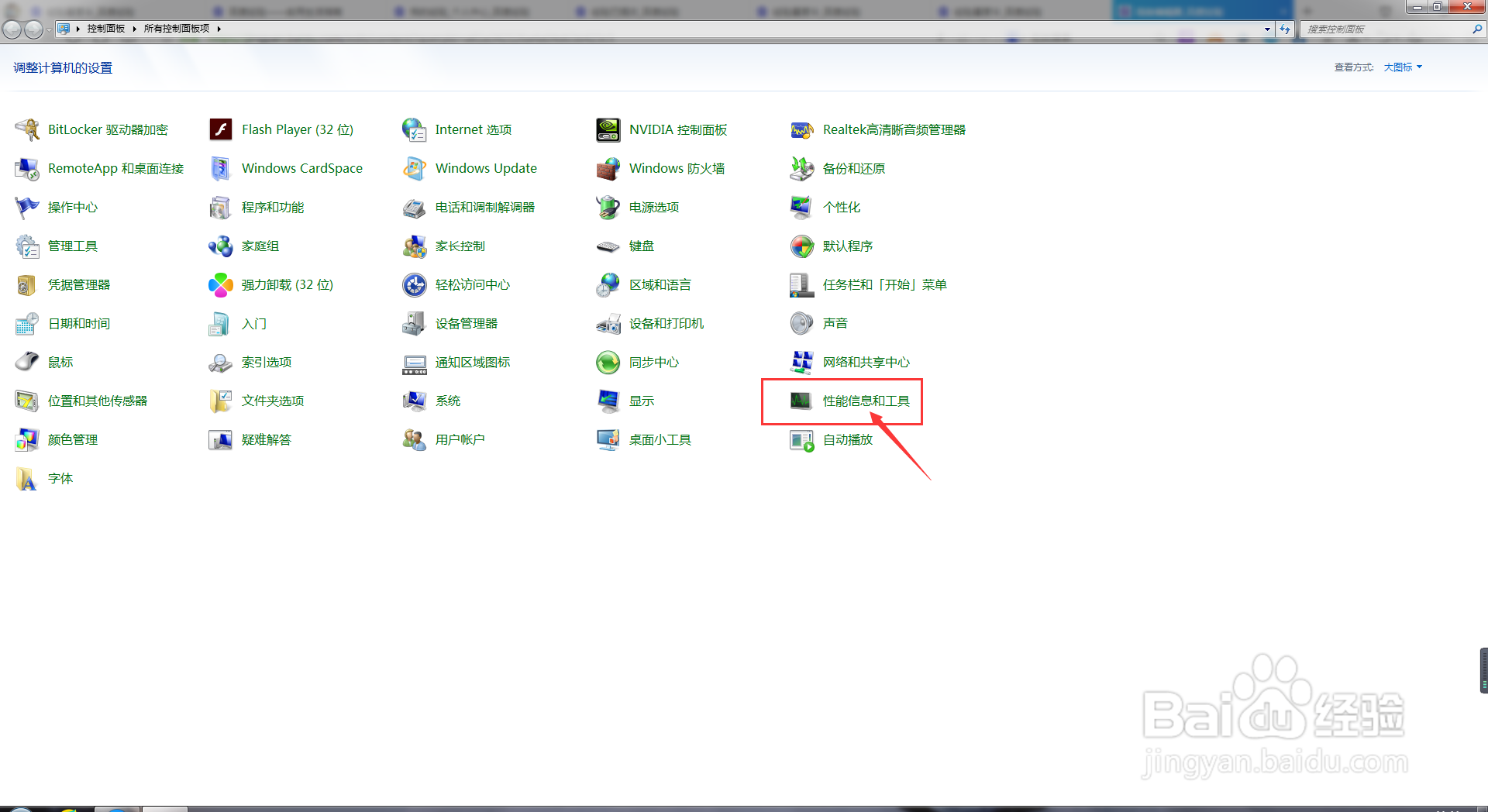Expand the address bar history dropdown arrow
The width and height of the screenshot is (1488, 812).
[x=1267, y=29]
